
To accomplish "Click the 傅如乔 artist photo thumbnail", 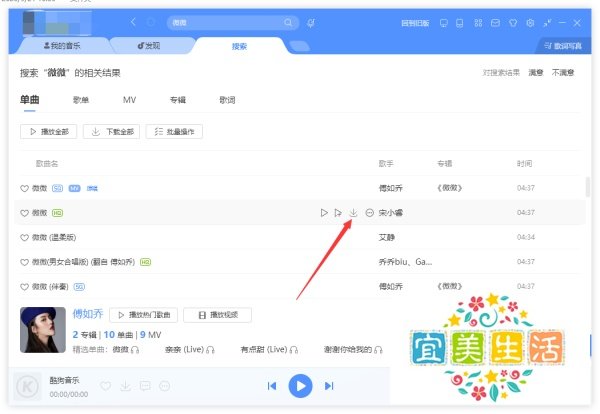I will [43, 330].
